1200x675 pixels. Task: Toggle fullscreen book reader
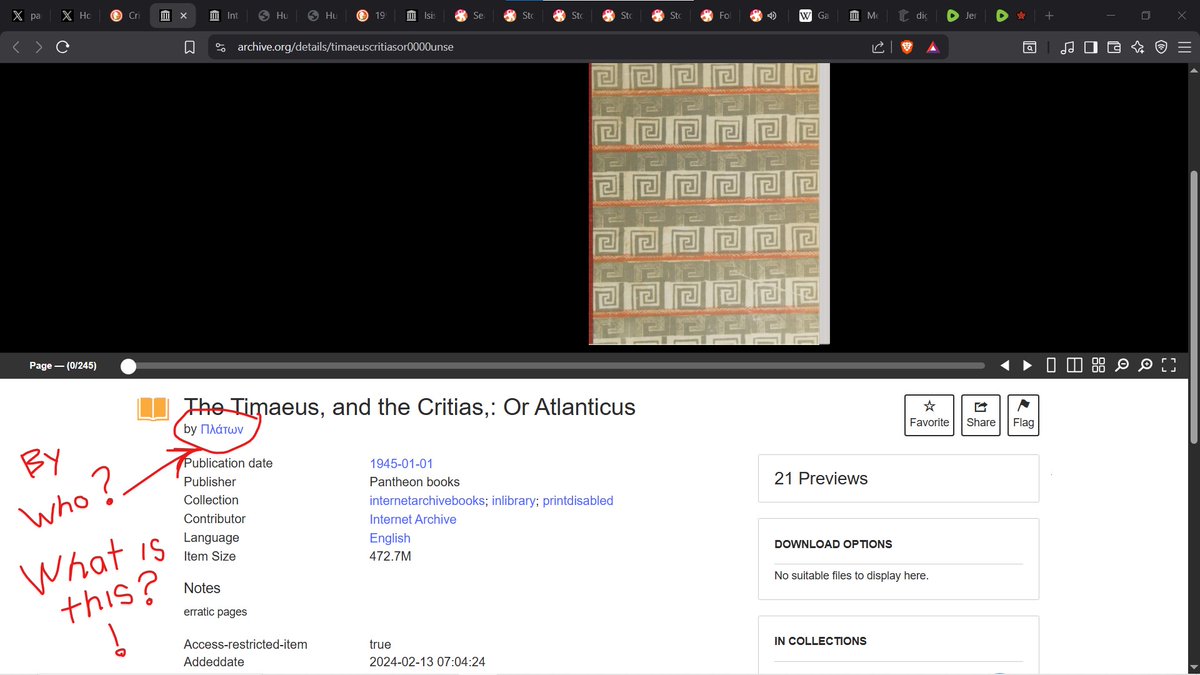click(x=1169, y=366)
